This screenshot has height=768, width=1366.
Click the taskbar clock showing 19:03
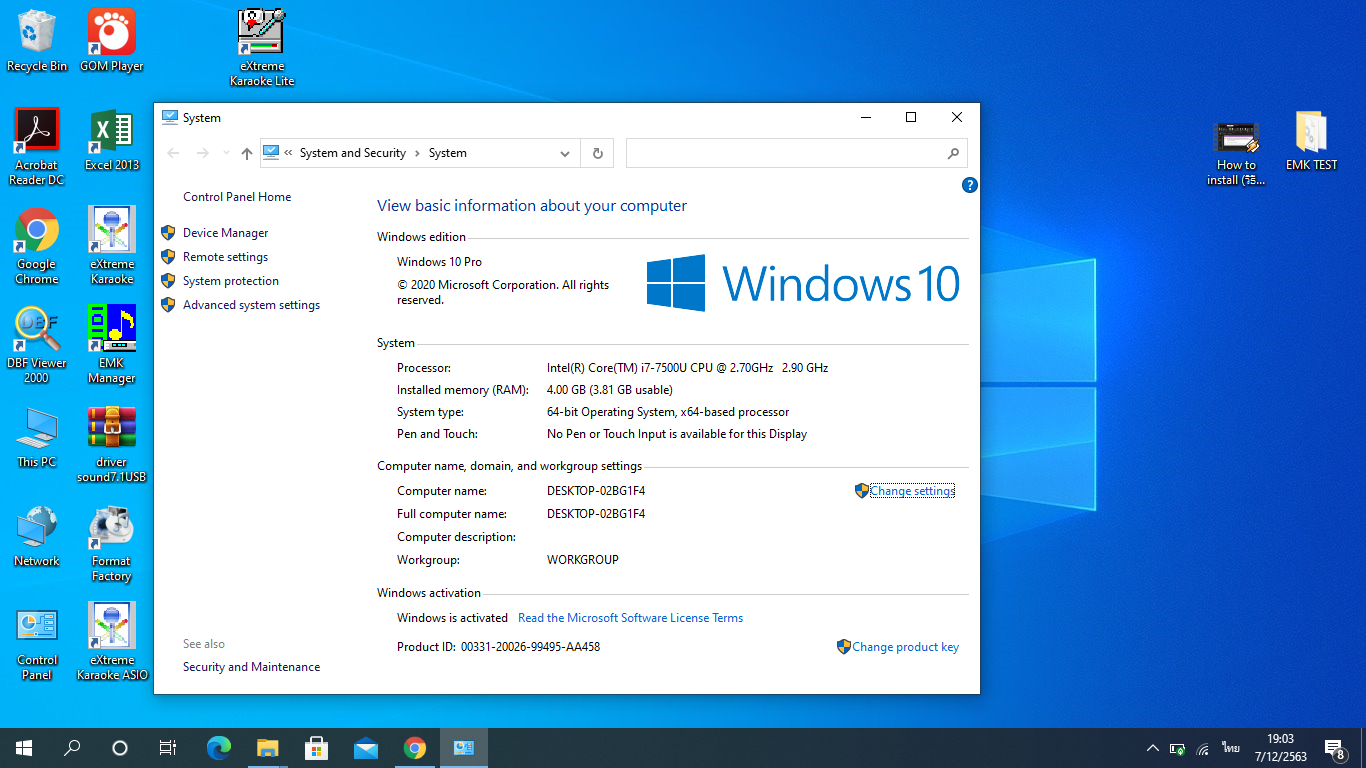(x=1280, y=748)
